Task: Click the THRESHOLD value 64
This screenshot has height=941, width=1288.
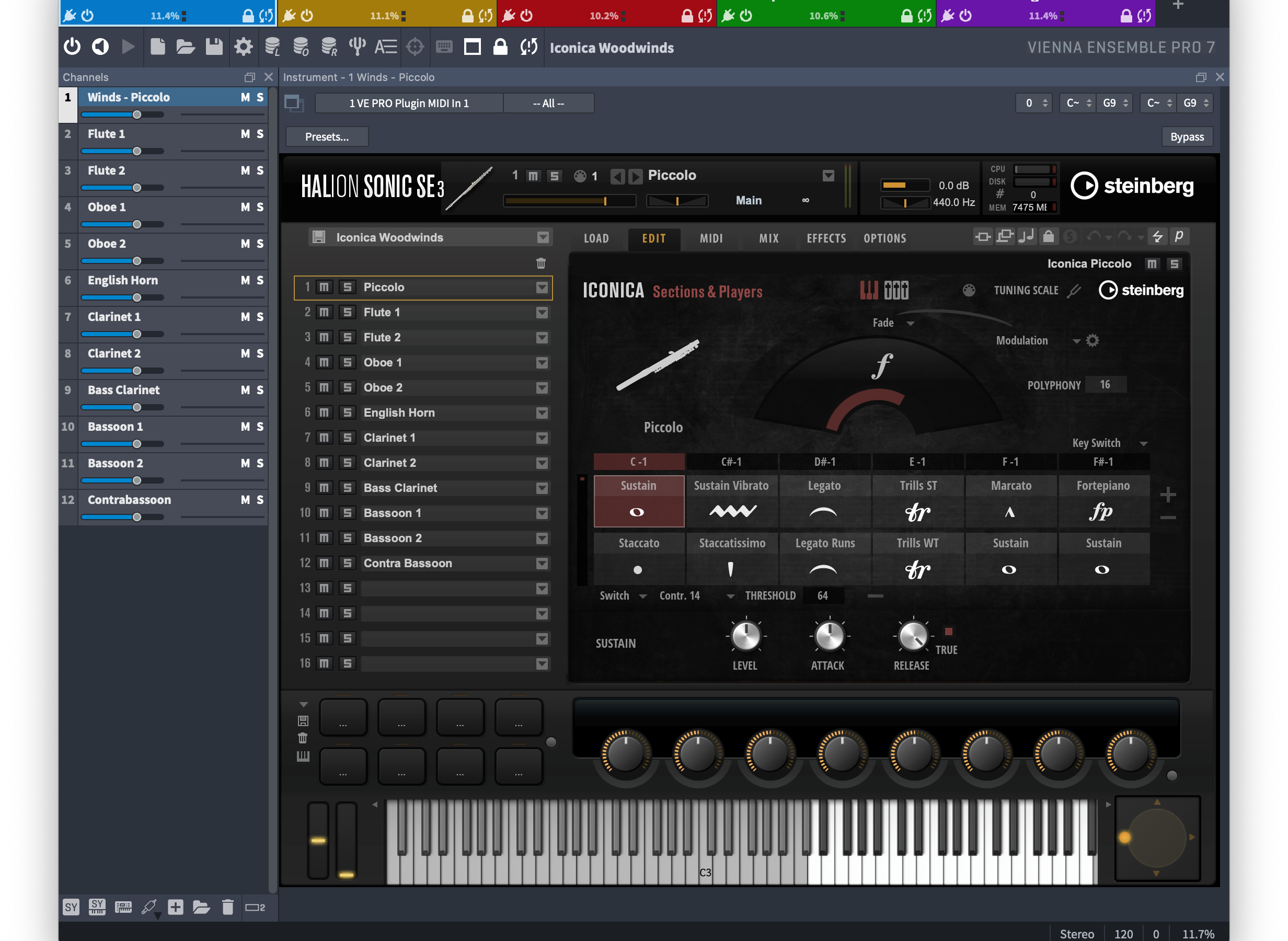Action: point(822,596)
